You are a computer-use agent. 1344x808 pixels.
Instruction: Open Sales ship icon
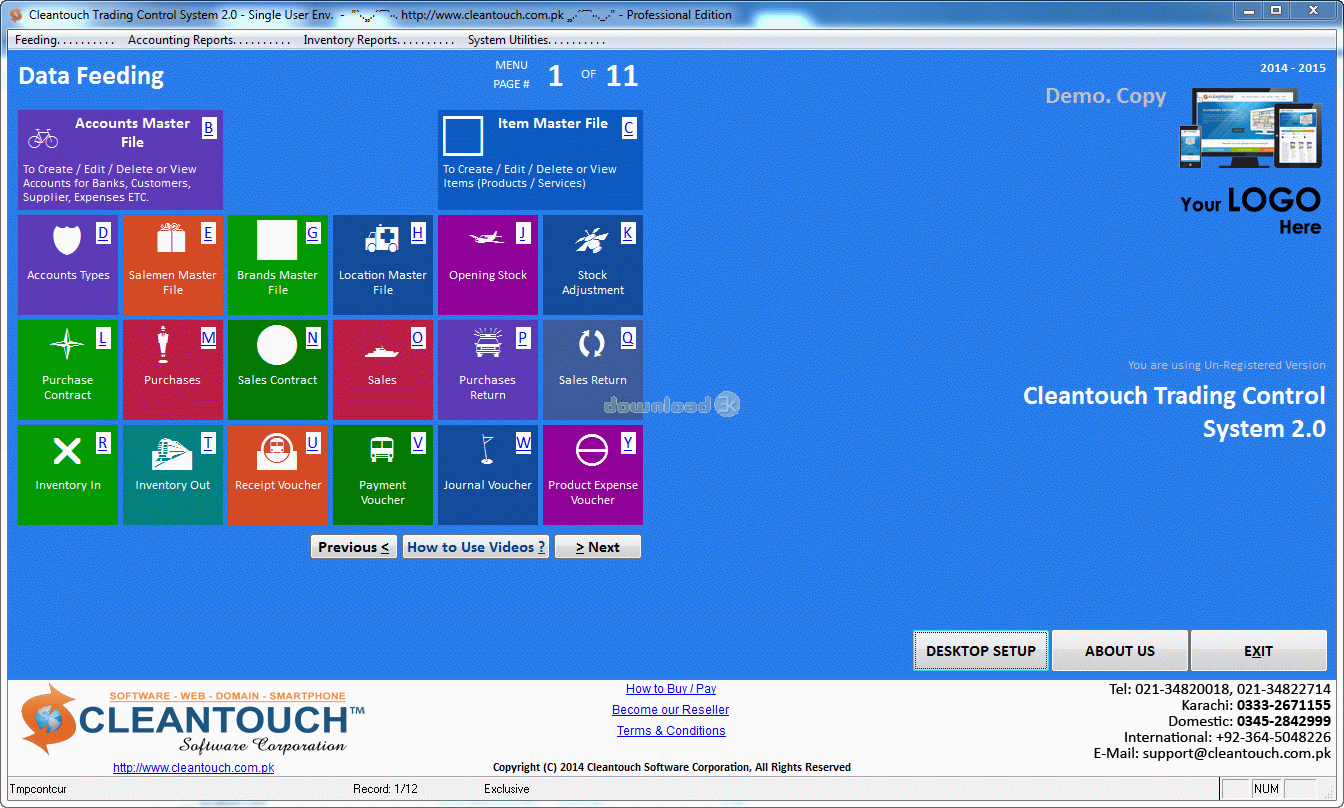(x=382, y=352)
